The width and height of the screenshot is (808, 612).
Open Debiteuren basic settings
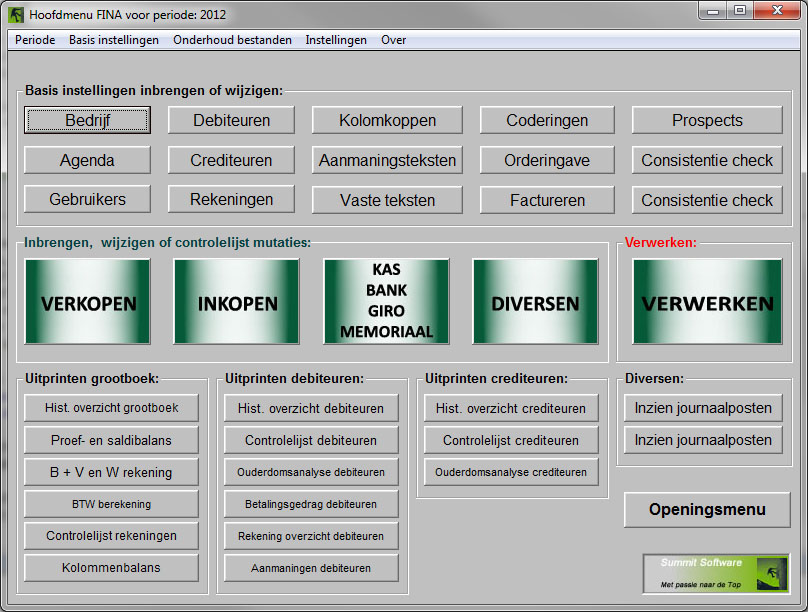coord(232,120)
